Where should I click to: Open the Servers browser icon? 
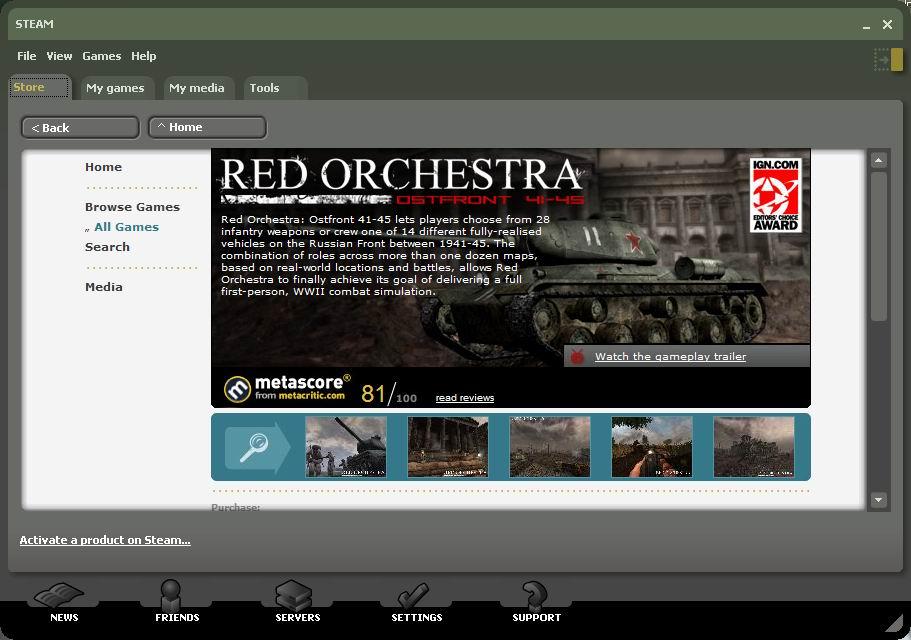[295, 595]
